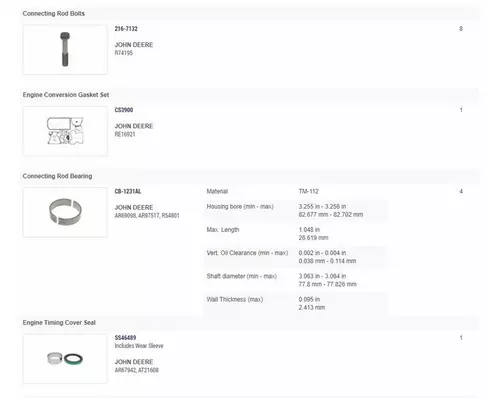Screen dimensions: 500x400
Task: Click the Vert. Oil Clearance label
Action: (x=247, y=253)
